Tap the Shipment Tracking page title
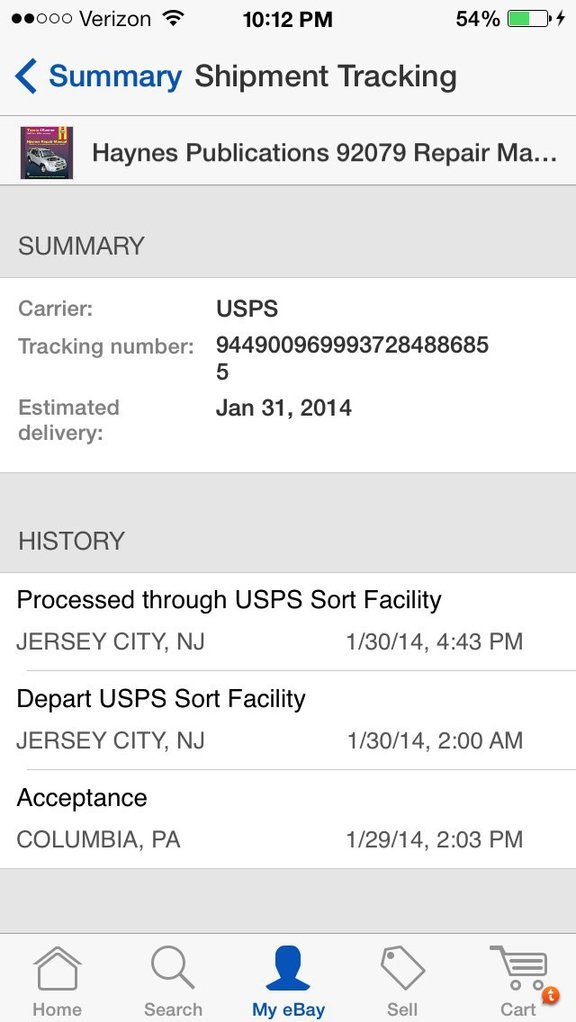Screen dimensions: 576x1022 [x=326, y=76]
